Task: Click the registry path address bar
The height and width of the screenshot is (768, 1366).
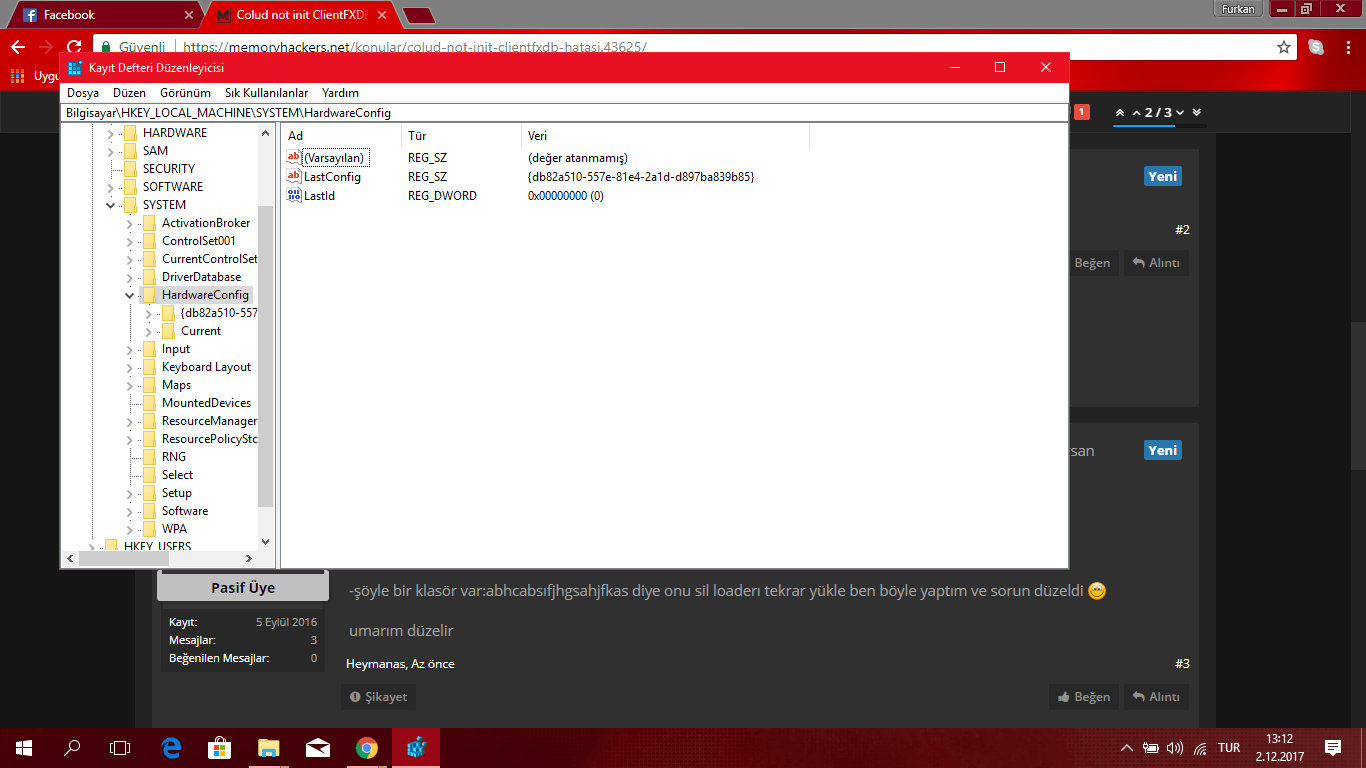Action: [x=565, y=113]
